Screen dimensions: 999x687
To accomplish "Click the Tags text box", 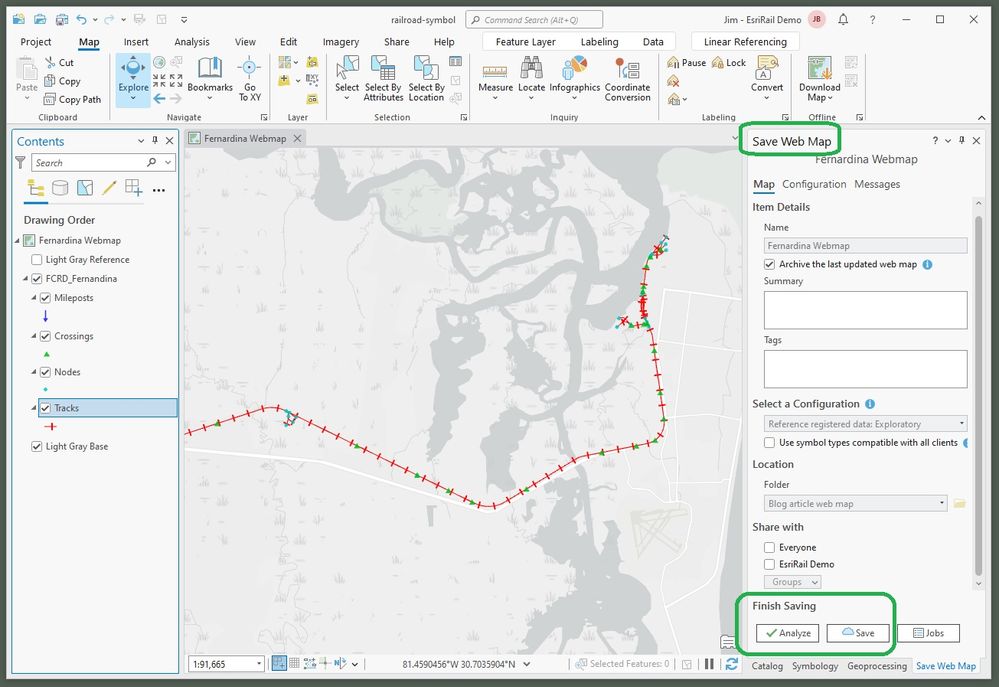I will tap(865, 369).
